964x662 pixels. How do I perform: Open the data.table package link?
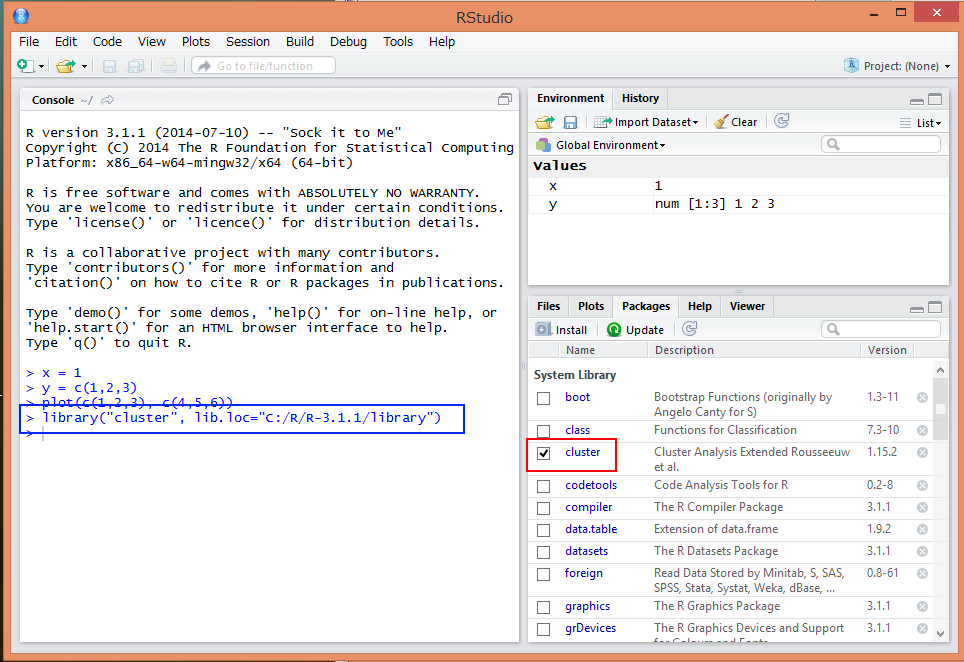[591, 529]
